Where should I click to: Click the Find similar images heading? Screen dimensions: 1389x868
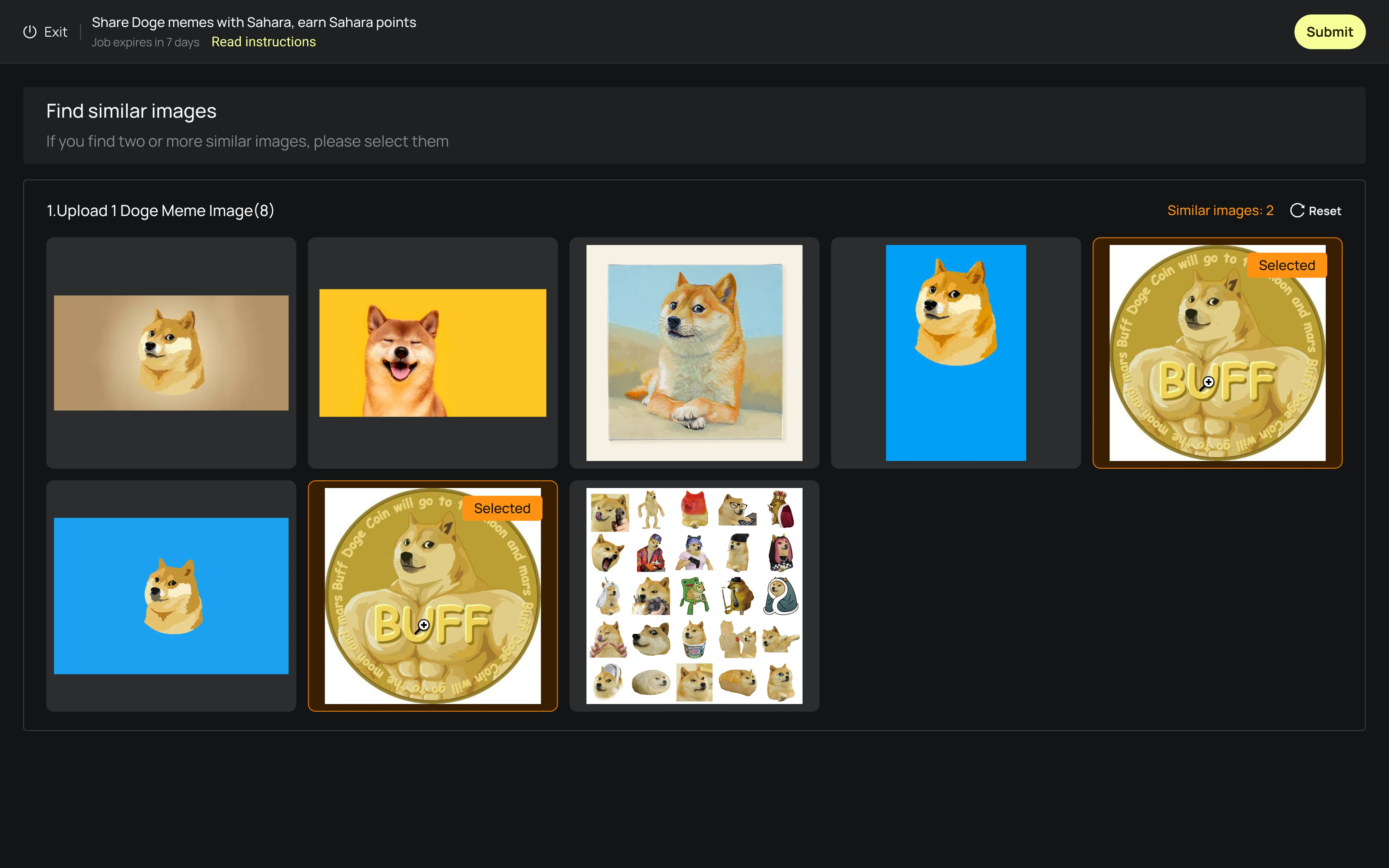tap(131, 111)
